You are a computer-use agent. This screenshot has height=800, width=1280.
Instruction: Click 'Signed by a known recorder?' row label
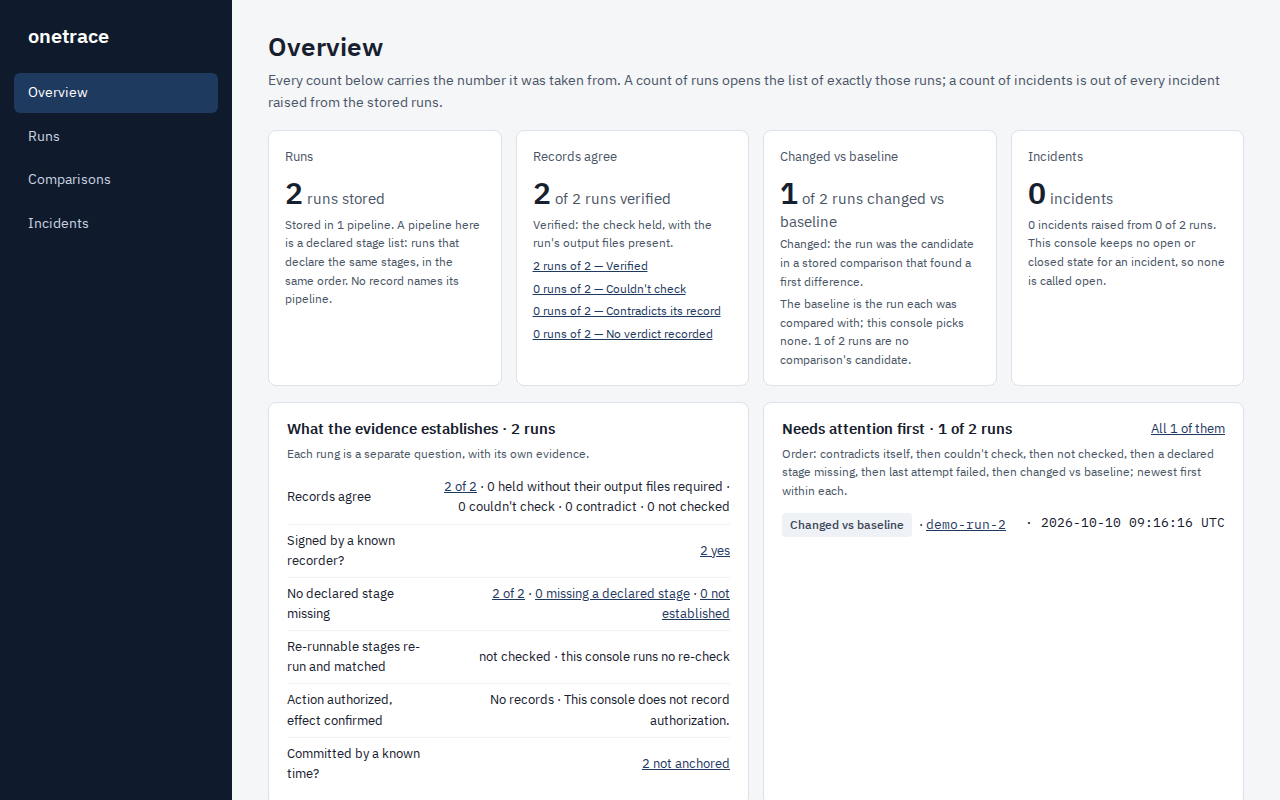tap(341, 551)
